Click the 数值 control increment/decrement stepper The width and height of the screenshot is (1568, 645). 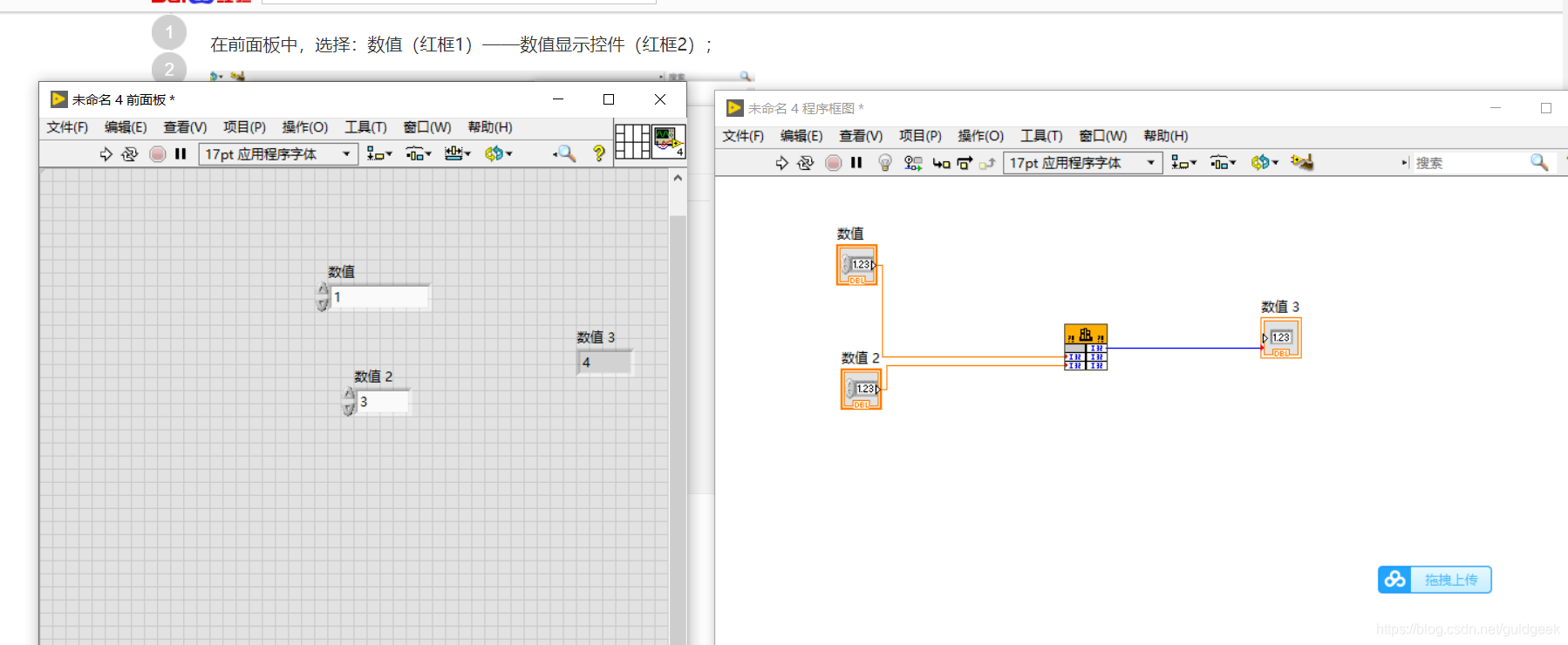[x=323, y=297]
